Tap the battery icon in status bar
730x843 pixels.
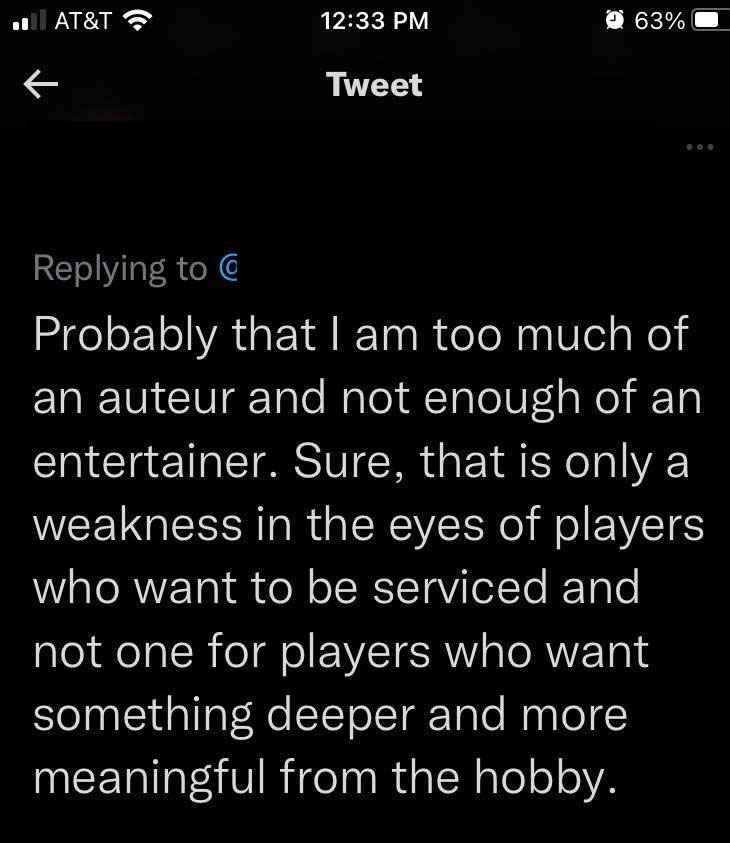707,20
